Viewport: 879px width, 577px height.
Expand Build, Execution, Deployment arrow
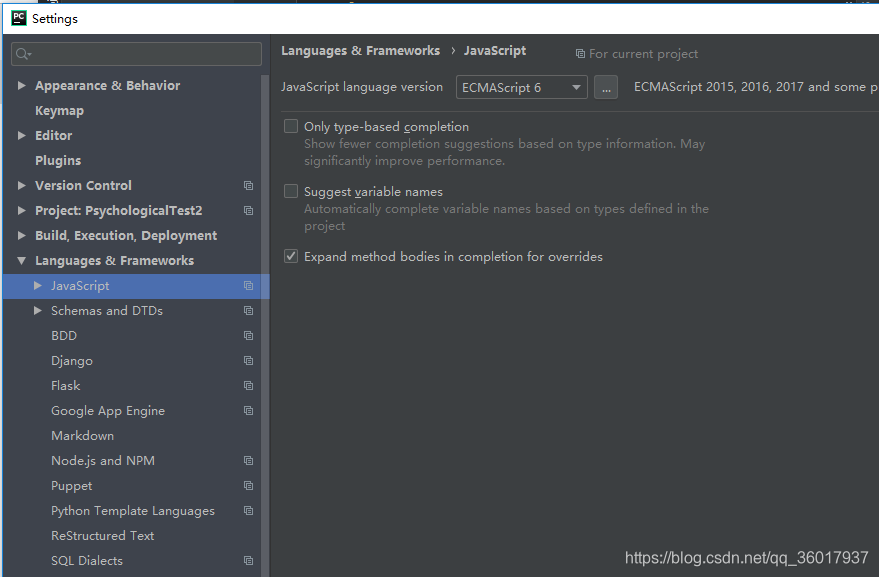click(21, 236)
